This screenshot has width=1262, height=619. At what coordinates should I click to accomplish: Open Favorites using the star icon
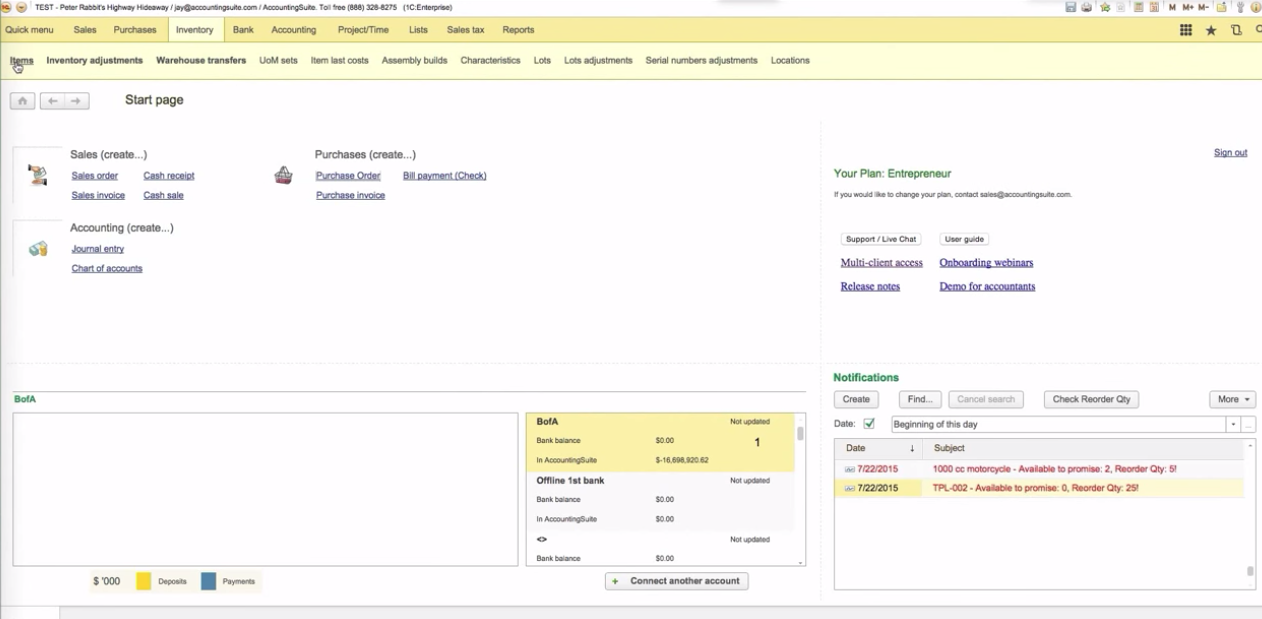(x=1211, y=30)
